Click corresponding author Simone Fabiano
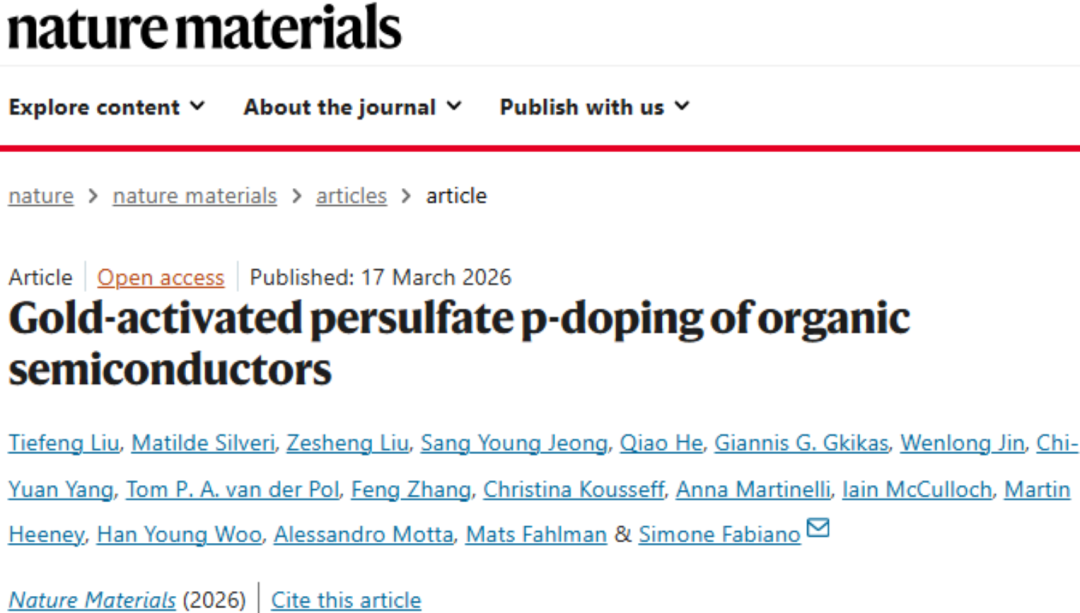 (719, 535)
